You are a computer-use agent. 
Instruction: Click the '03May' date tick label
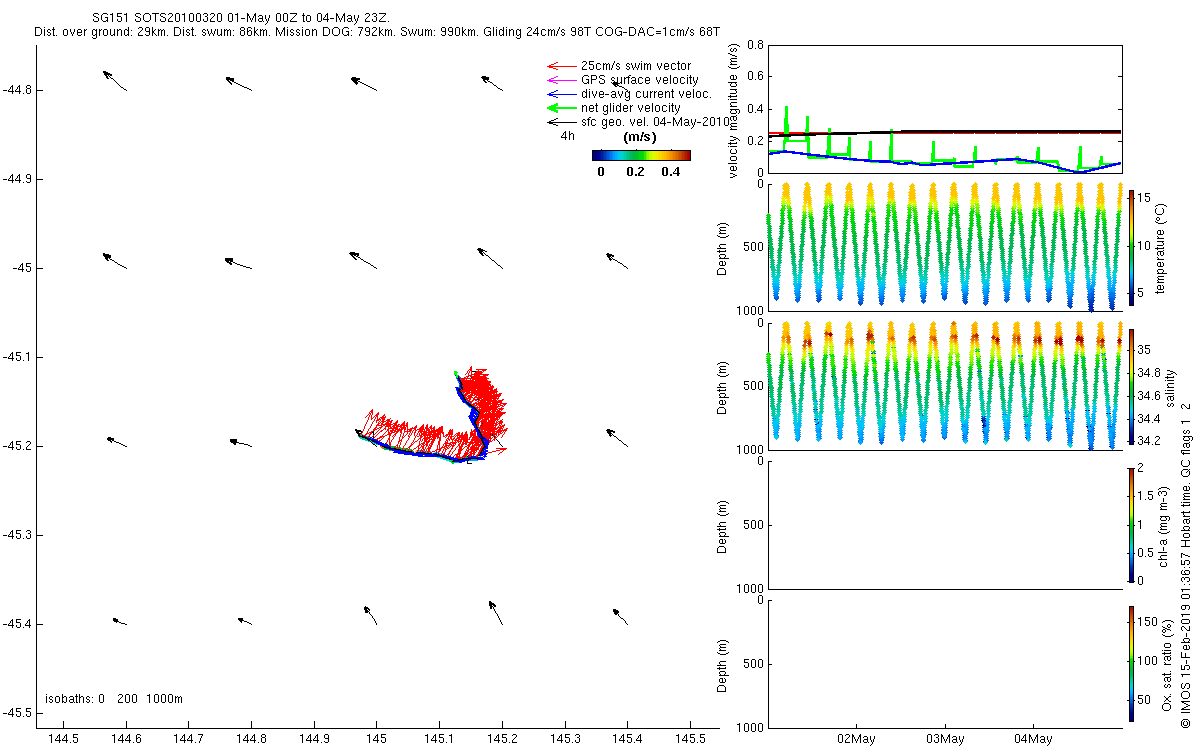(x=945, y=739)
